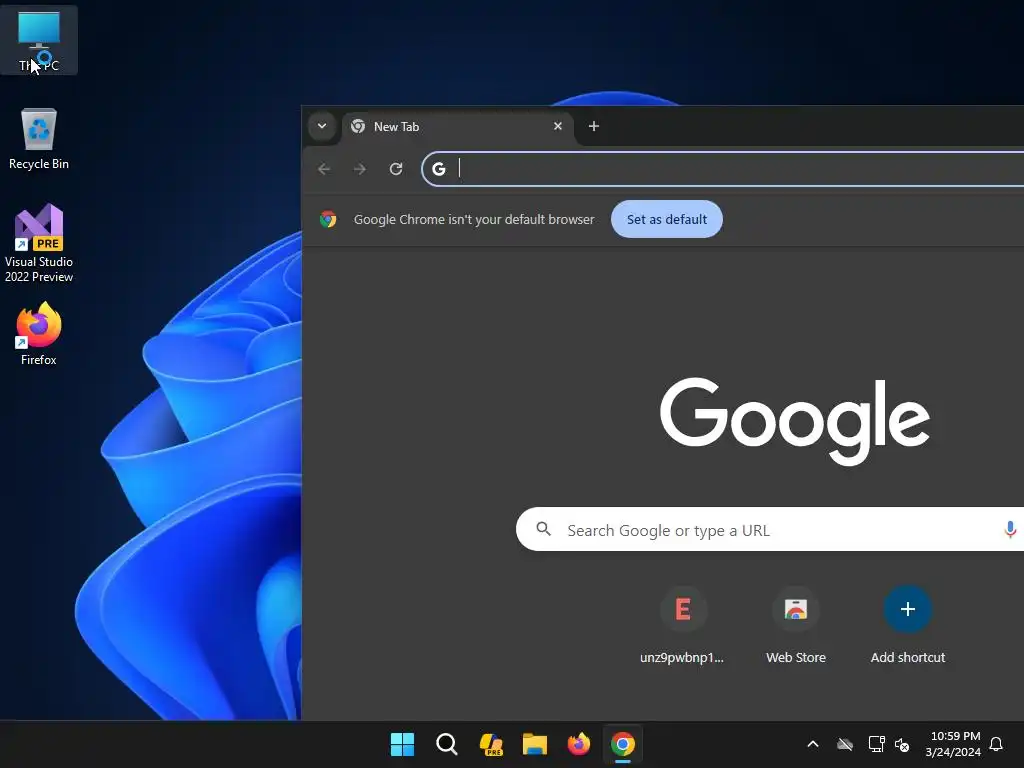Open clock showing 10:59 PM

(x=953, y=744)
